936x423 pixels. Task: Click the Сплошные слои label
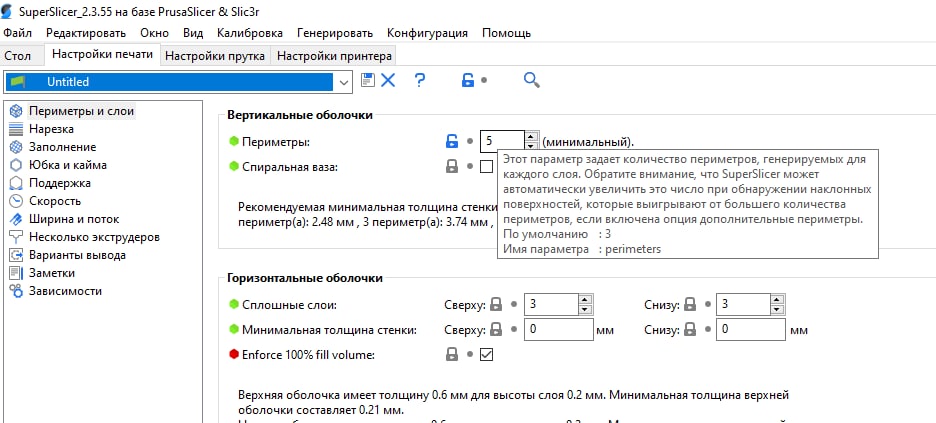[x=290, y=305]
